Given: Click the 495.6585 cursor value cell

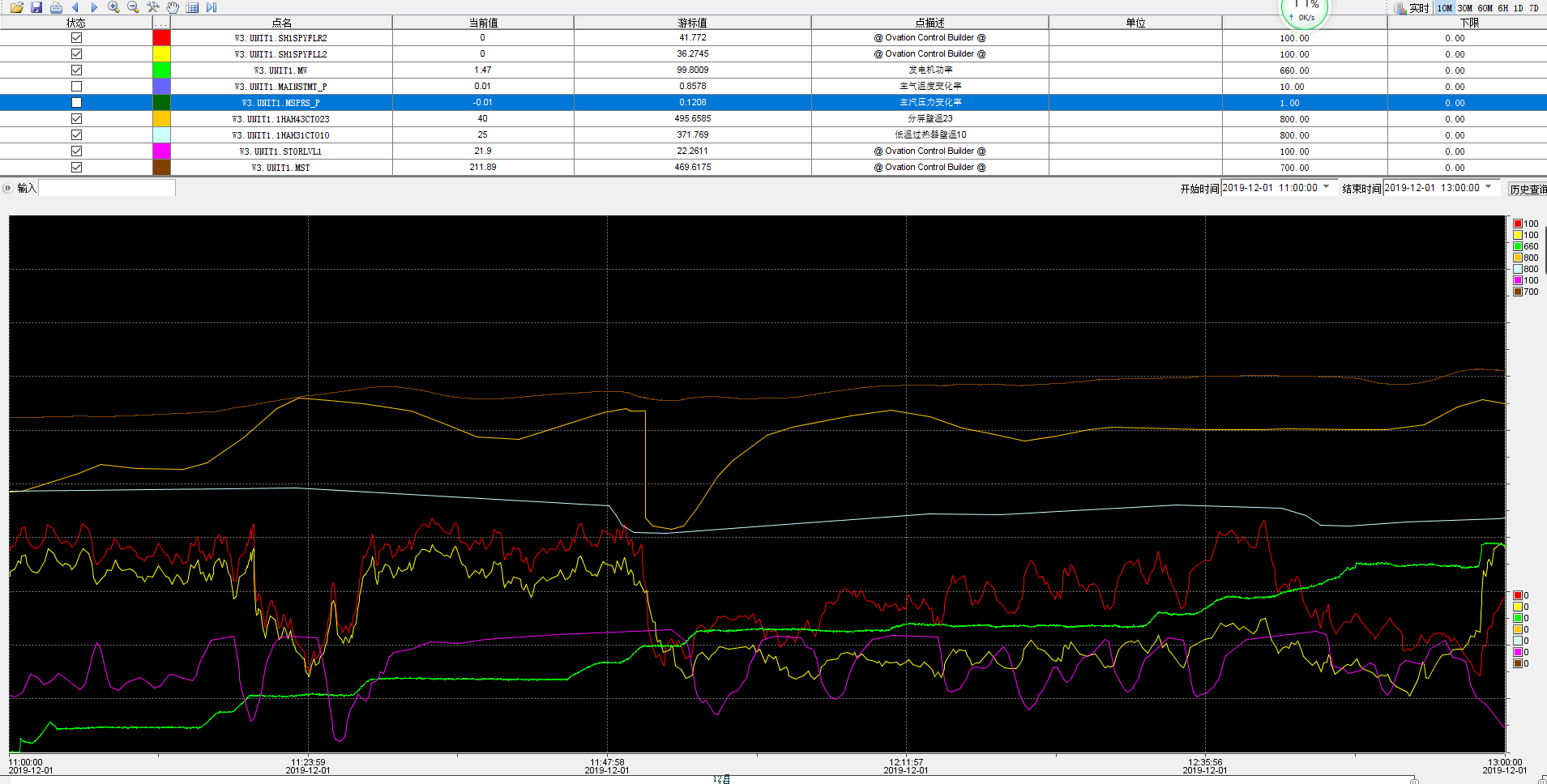Looking at the screenshot, I should click(x=693, y=119).
